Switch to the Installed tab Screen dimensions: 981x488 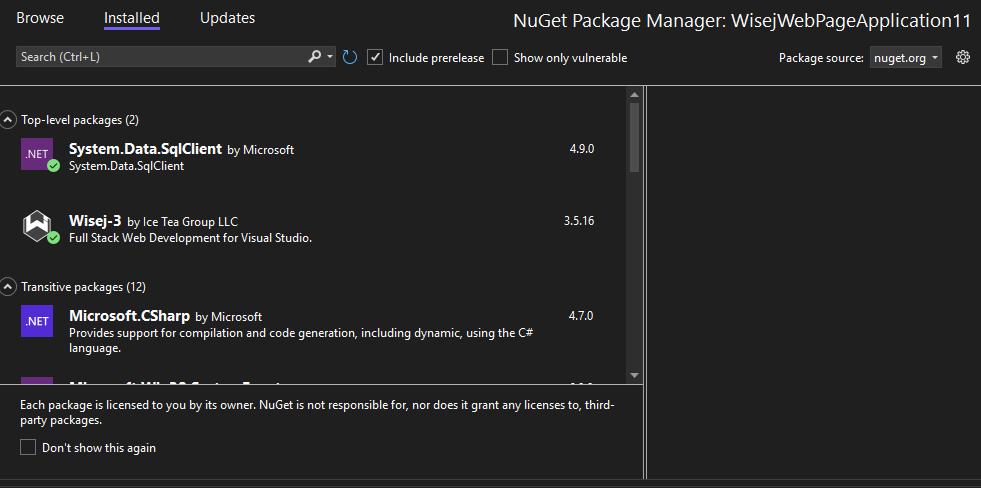(x=131, y=18)
